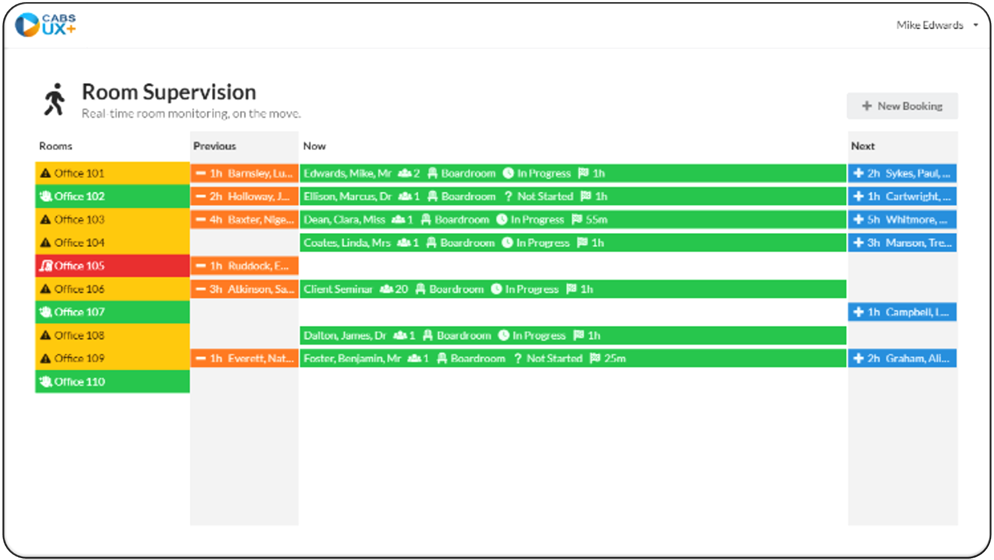
Task: Click attendees icon in Client Seminar booking
Action: tap(386, 290)
